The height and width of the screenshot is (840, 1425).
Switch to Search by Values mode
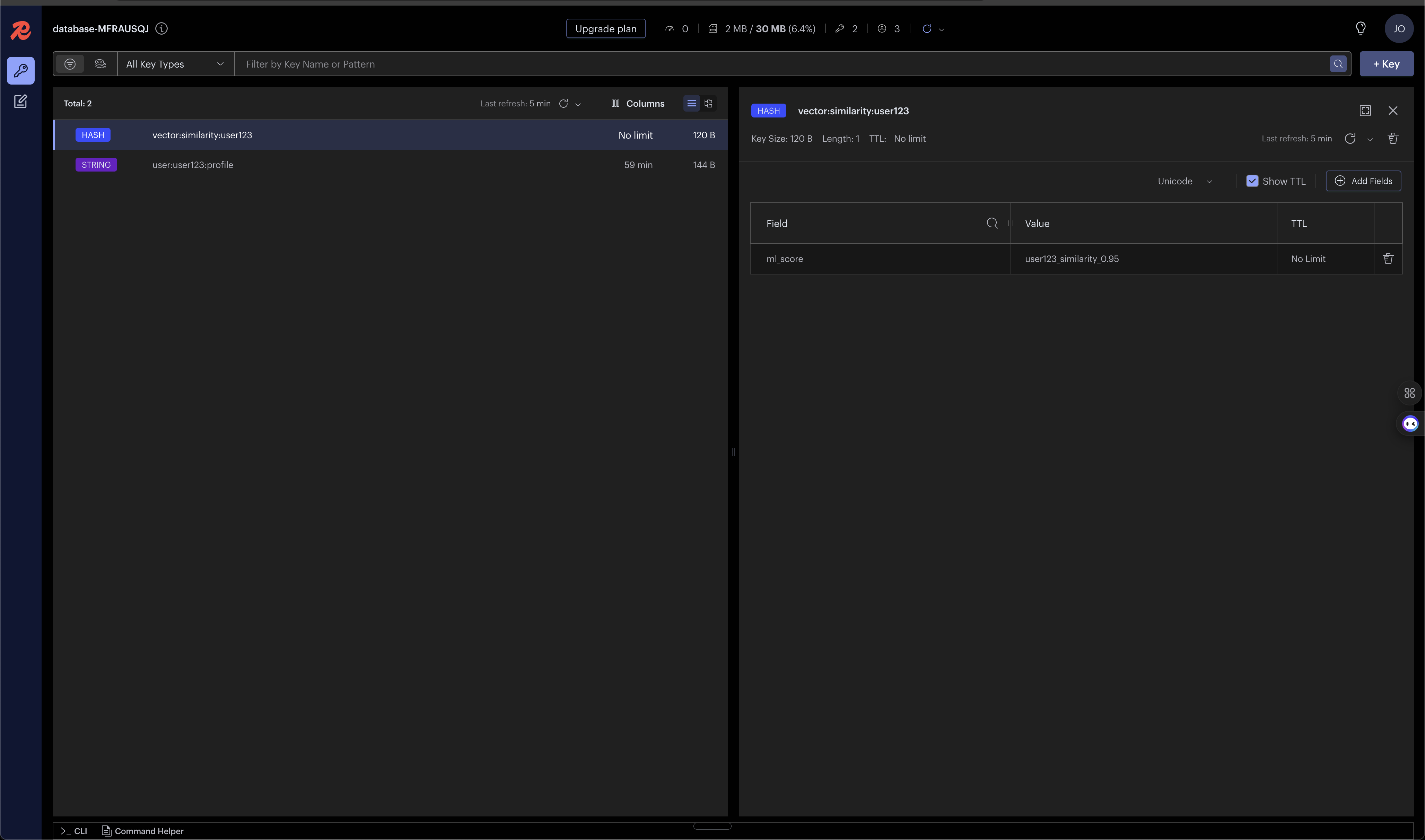click(x=100, y=64)
